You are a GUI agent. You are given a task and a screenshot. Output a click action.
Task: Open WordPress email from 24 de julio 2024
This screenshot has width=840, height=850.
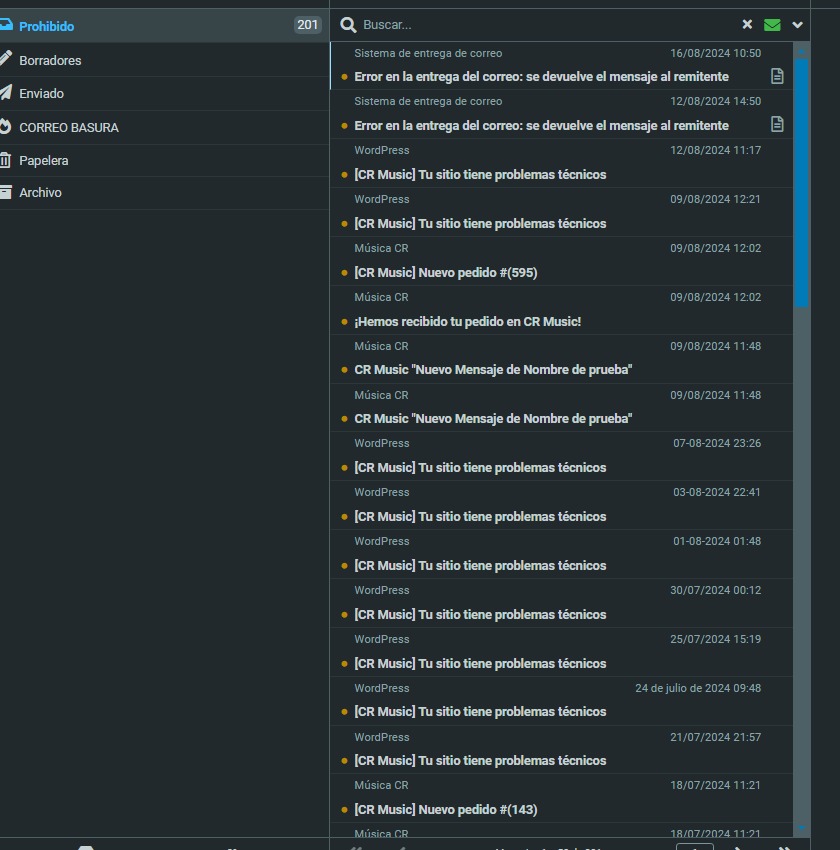[x=480, y=712]
